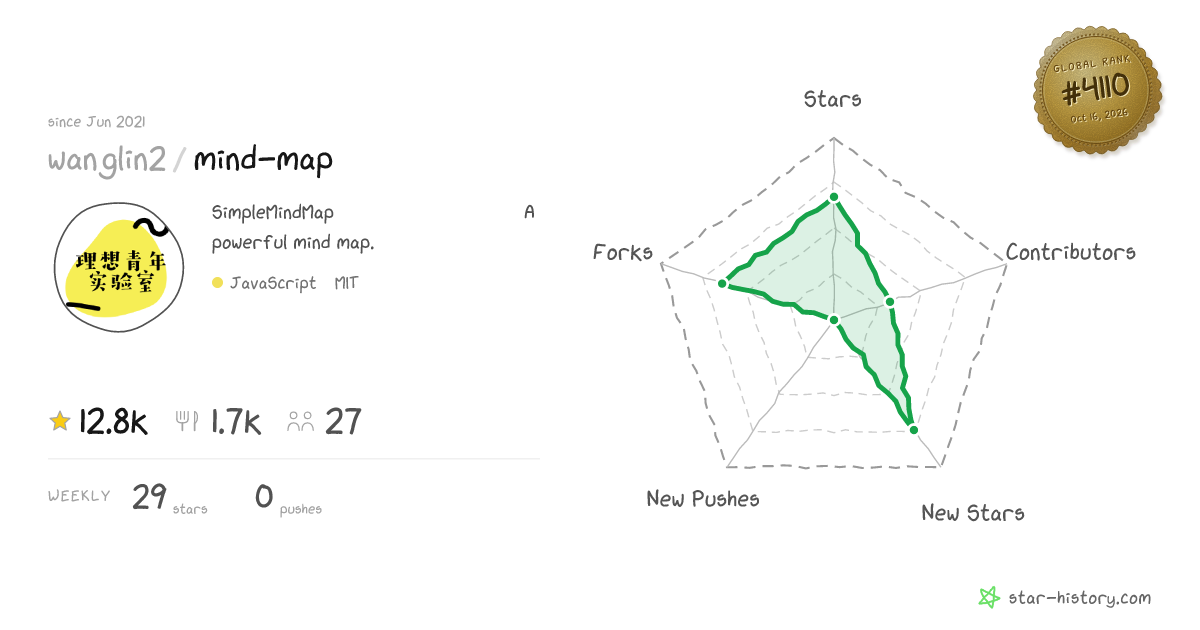The width and height of the screenshot is (1200, 630).
Task: Click the contributors people icon beside 27
Action: point(301,421)
